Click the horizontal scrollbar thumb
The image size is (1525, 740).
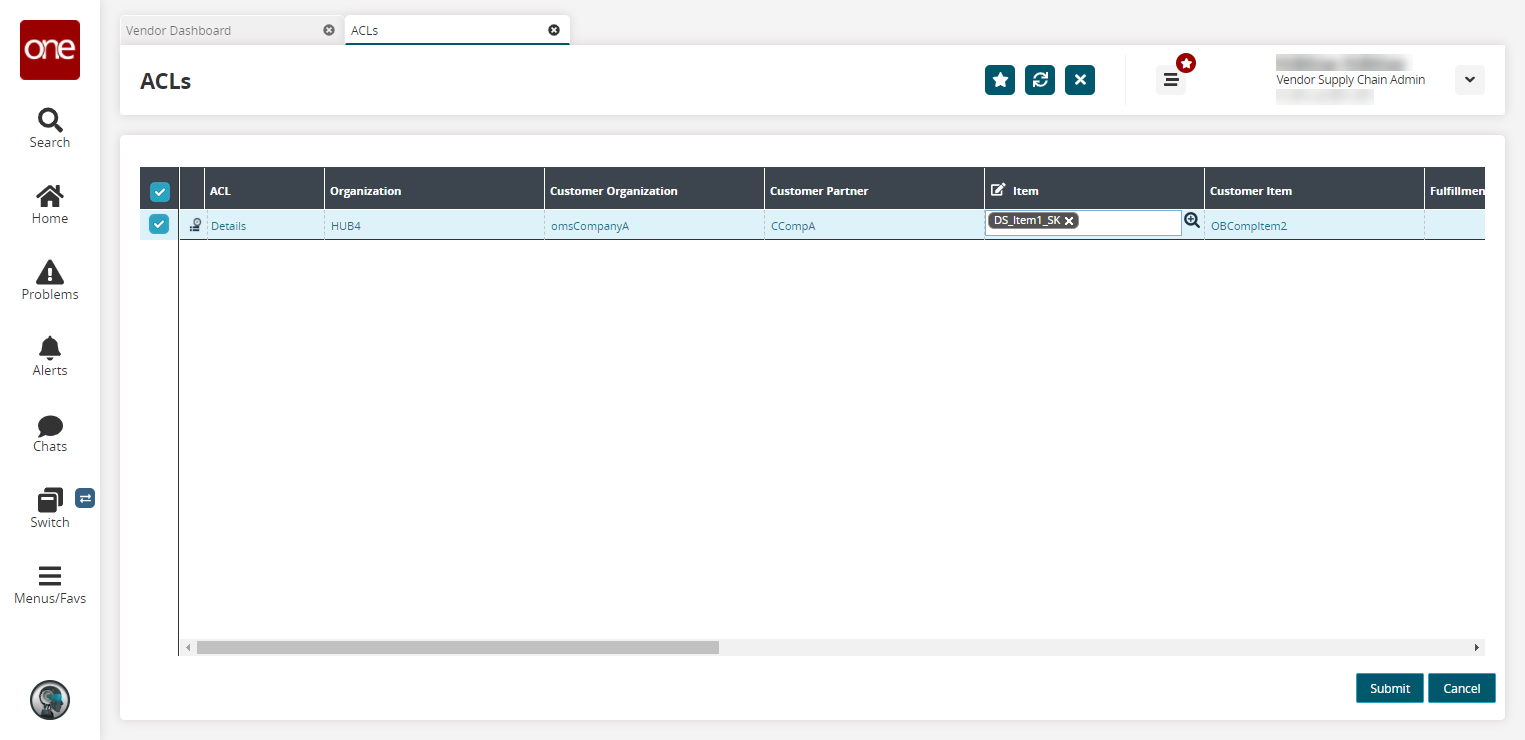tap(458, 648)
